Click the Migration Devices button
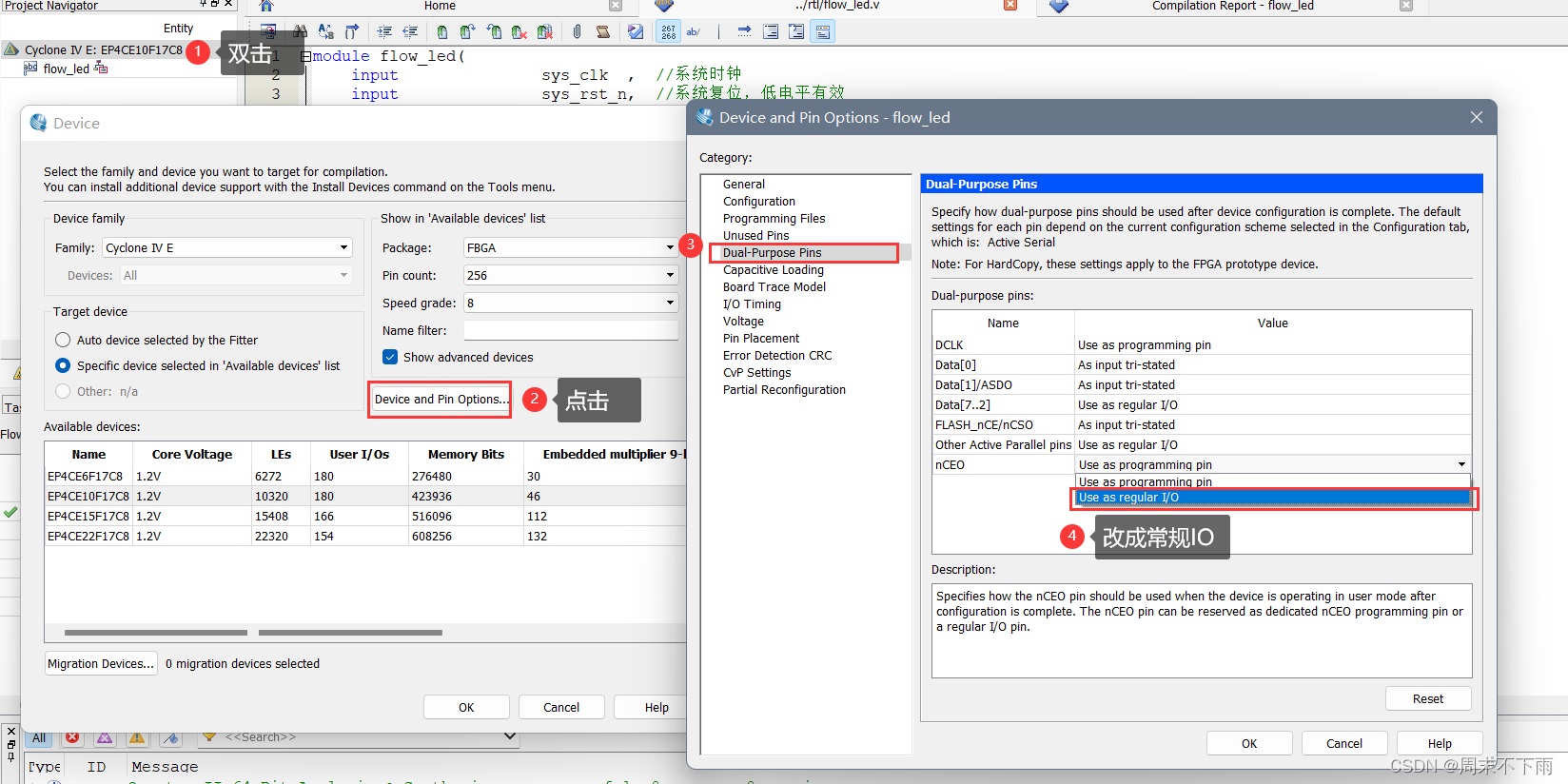The height and width of the screenshot is (784, 1568). (101, 664)
